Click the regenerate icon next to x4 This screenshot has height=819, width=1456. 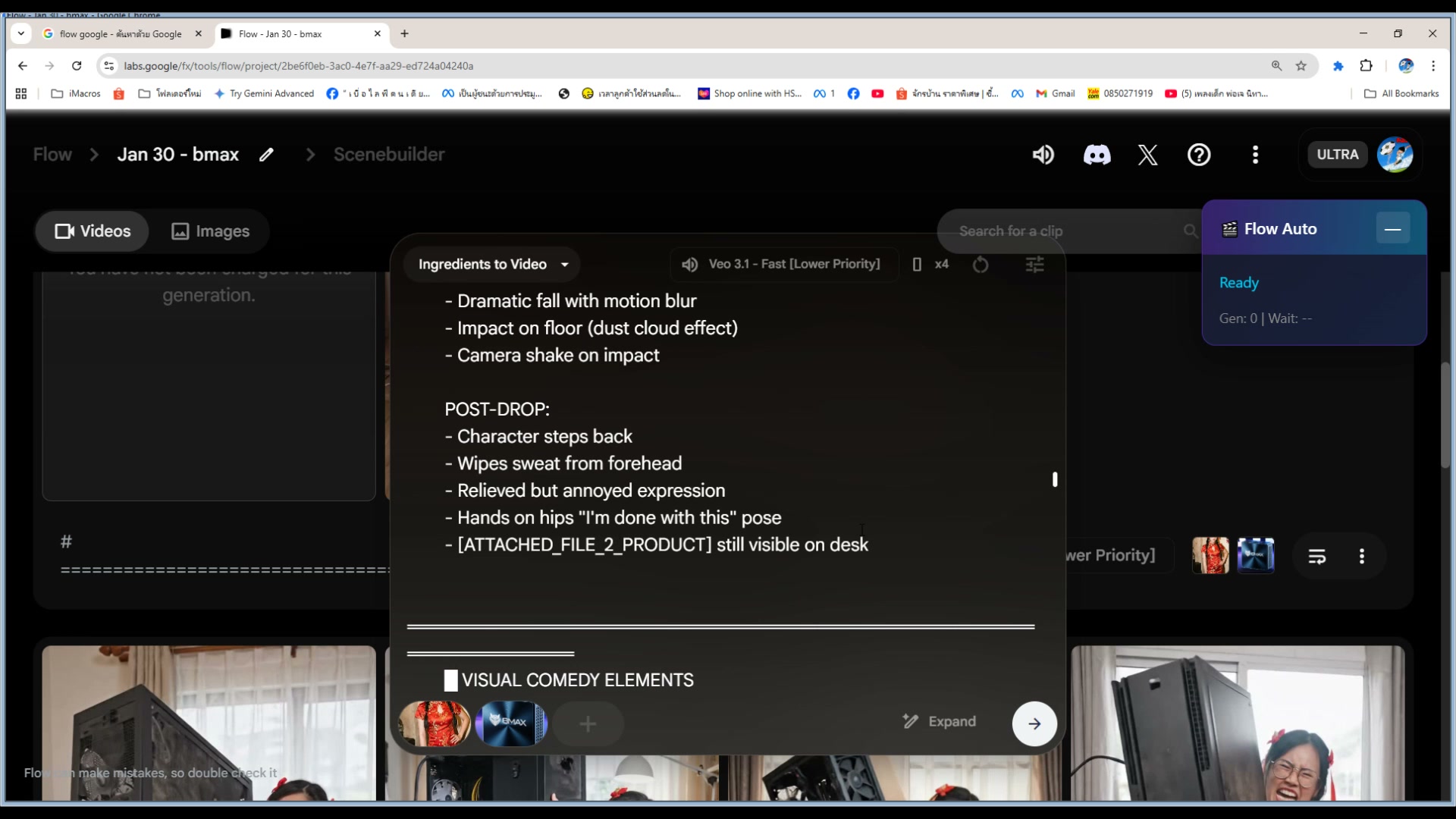980,265
